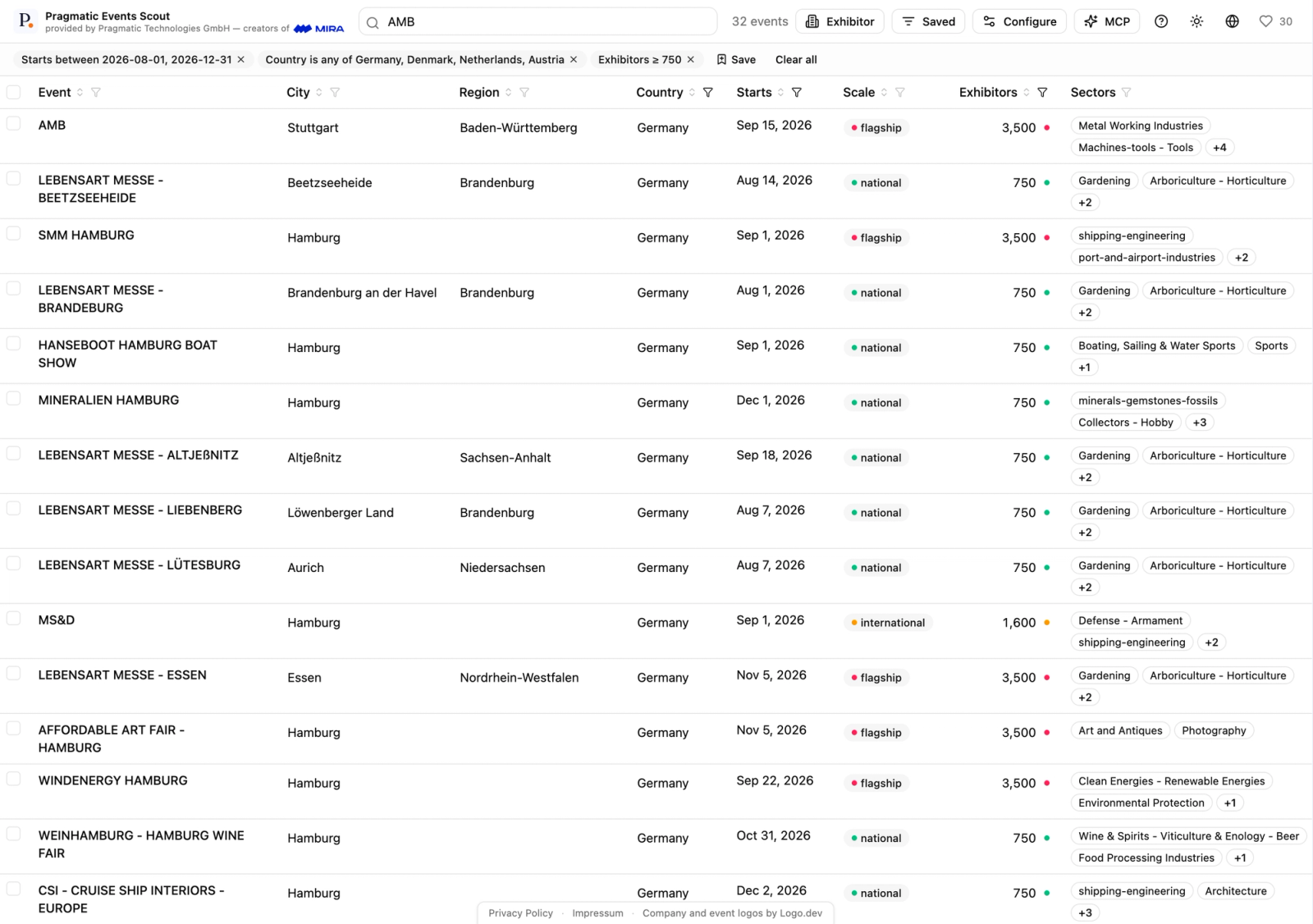The width and height of the screenshot is (1313, 924).
Task: Sort by the Country column arrows
Action: 692,93
